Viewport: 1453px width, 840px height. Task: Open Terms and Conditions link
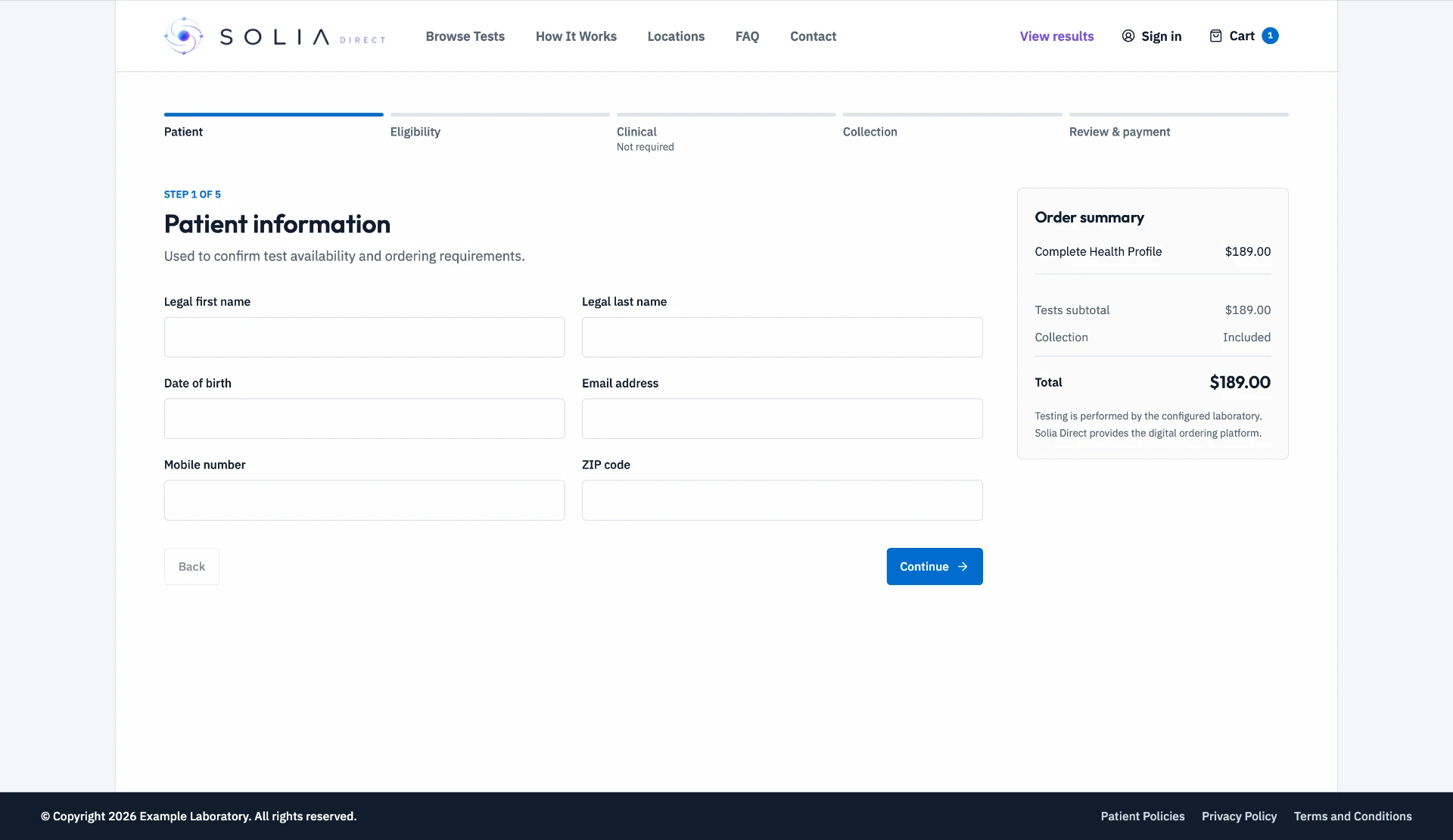point(1352,817)
